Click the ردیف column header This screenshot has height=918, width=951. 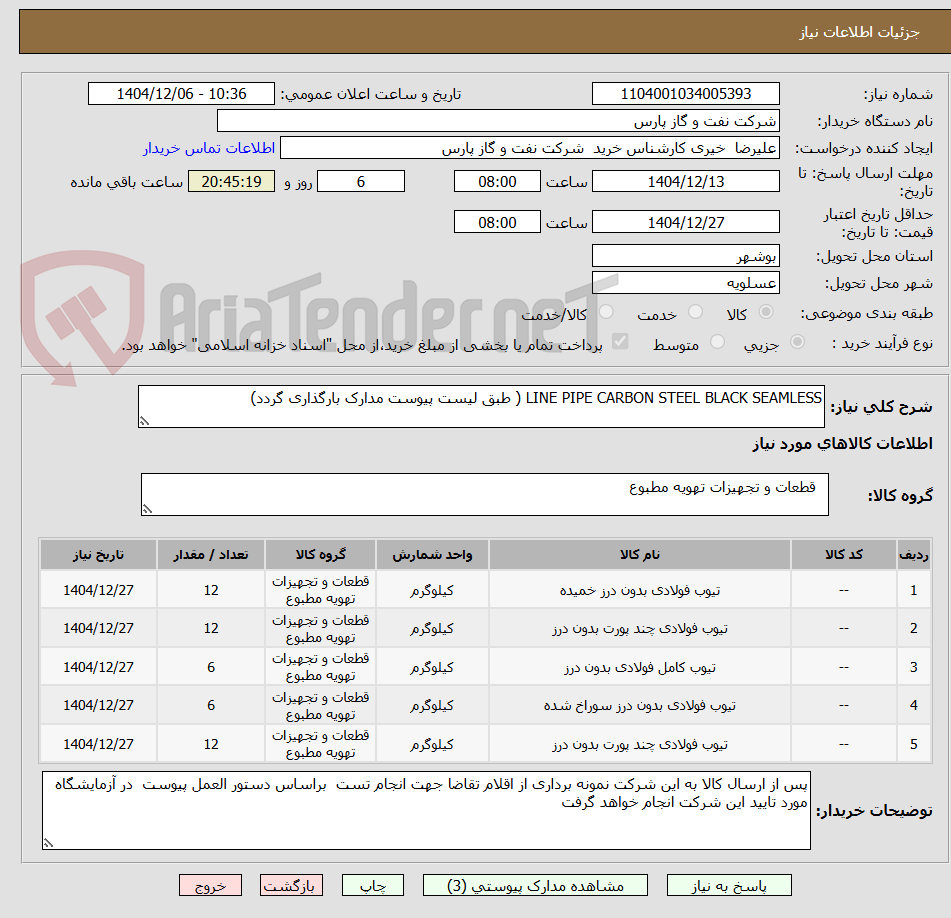(913, 554)
